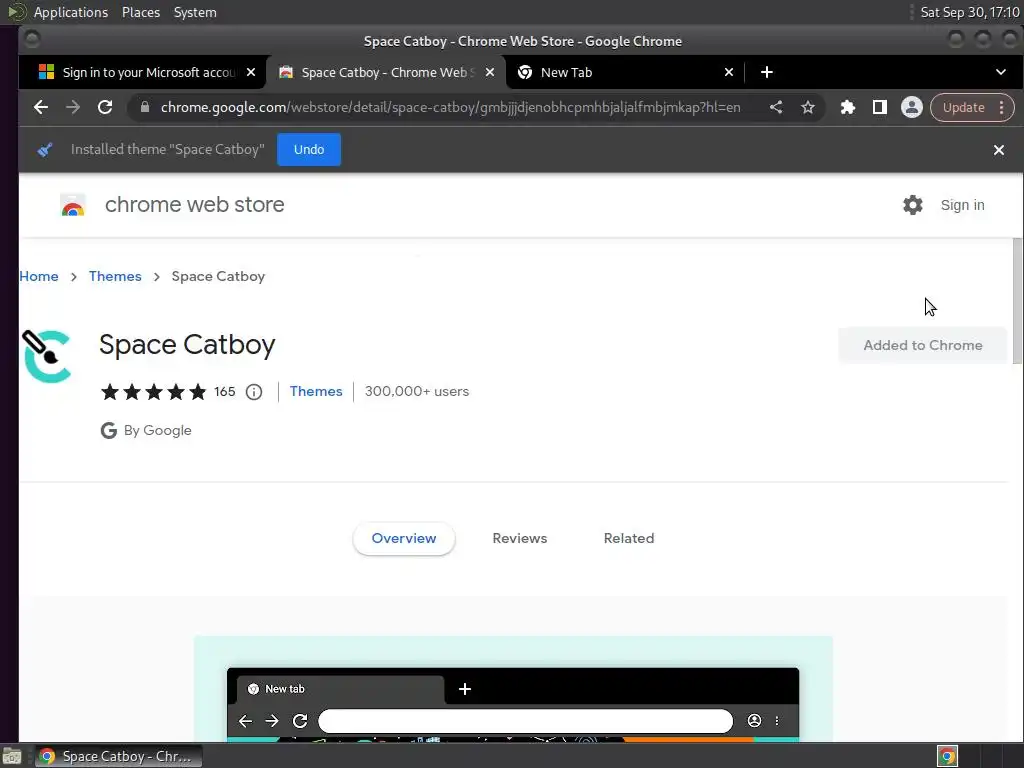Reload the Space Catboy page

105,107
